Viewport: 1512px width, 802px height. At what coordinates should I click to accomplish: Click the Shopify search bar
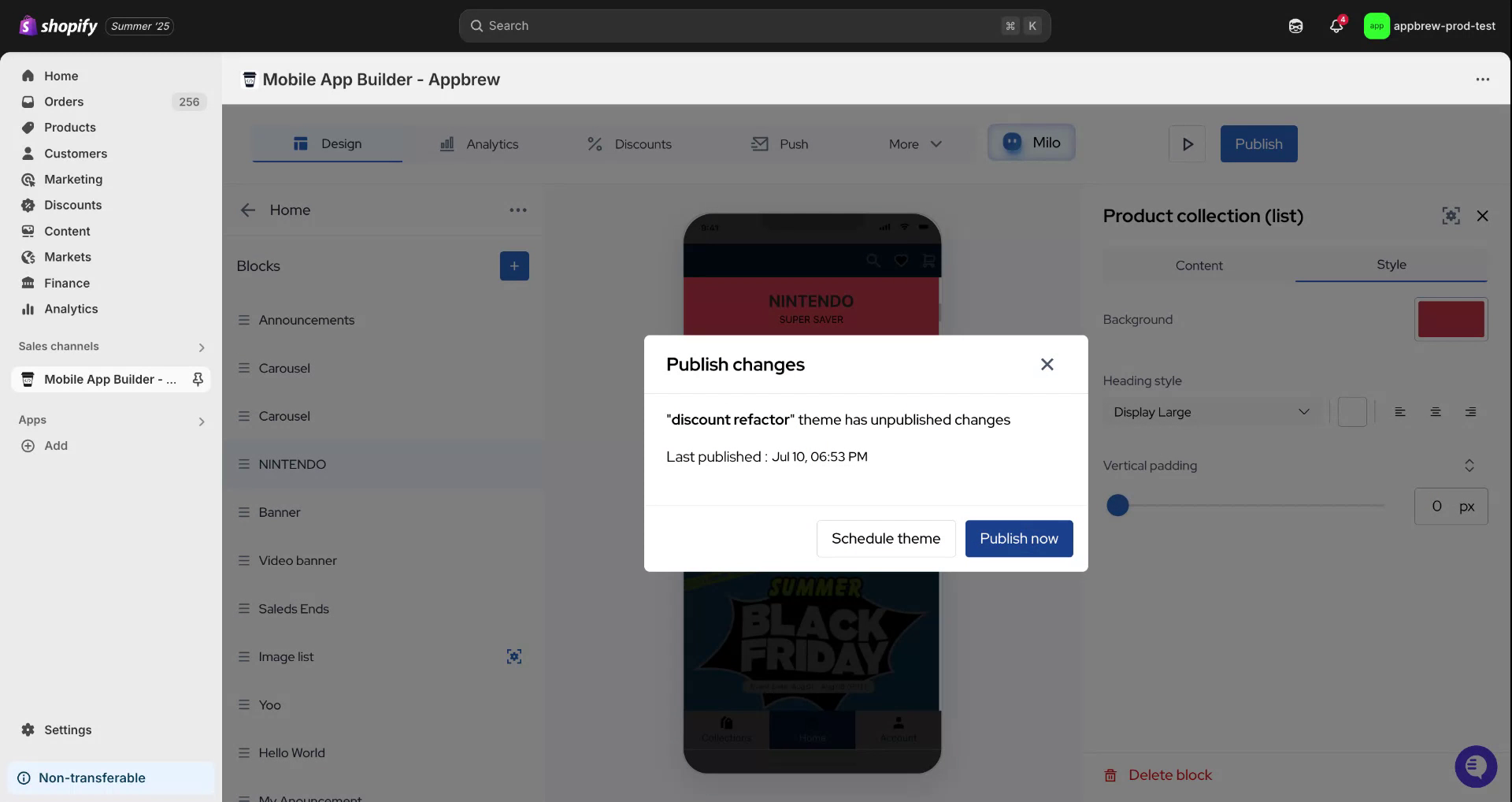[754, 26]
